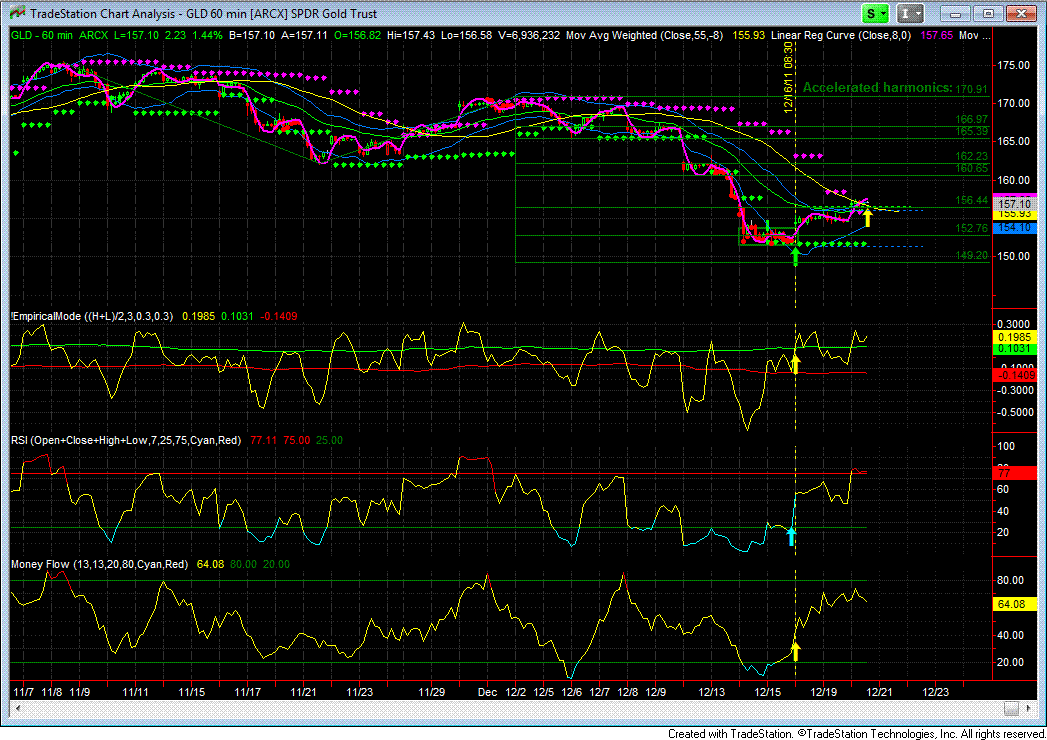1047x740 pixels.
Task: Click the 'L=157.10' last price text
Action: 136,35
